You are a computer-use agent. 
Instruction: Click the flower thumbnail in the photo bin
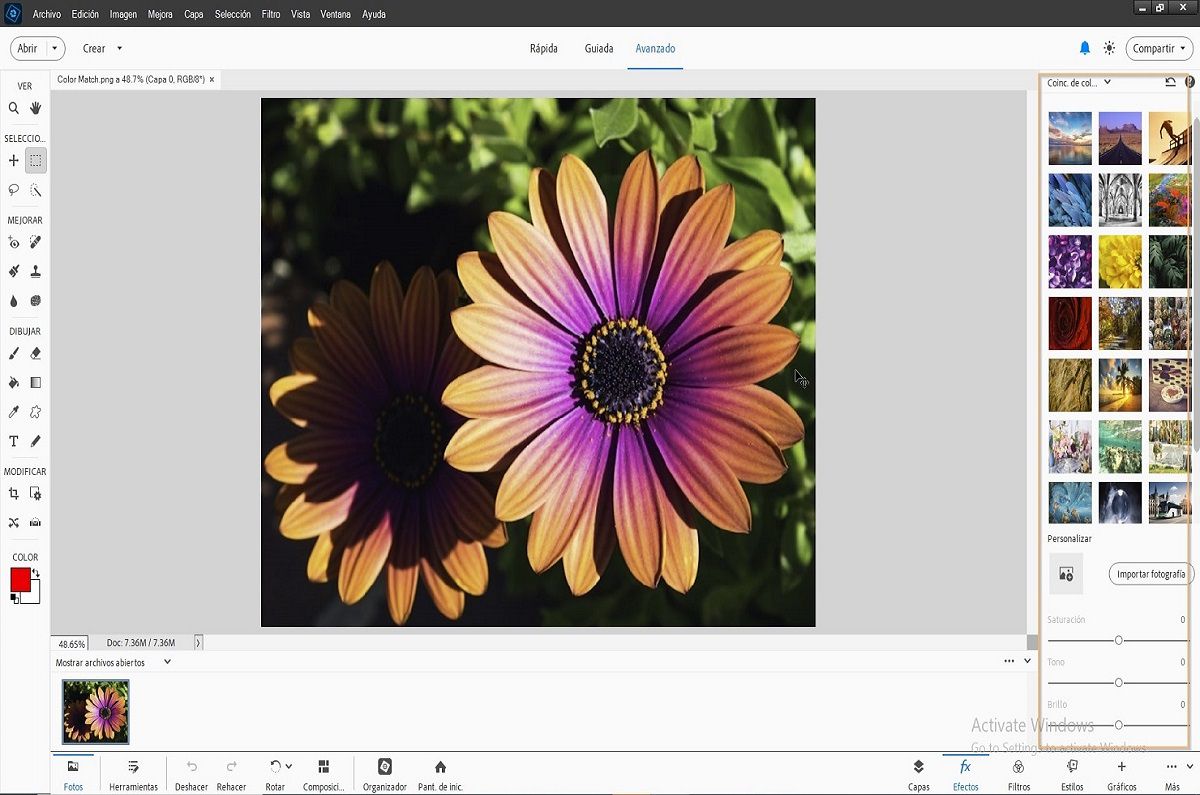96,712
